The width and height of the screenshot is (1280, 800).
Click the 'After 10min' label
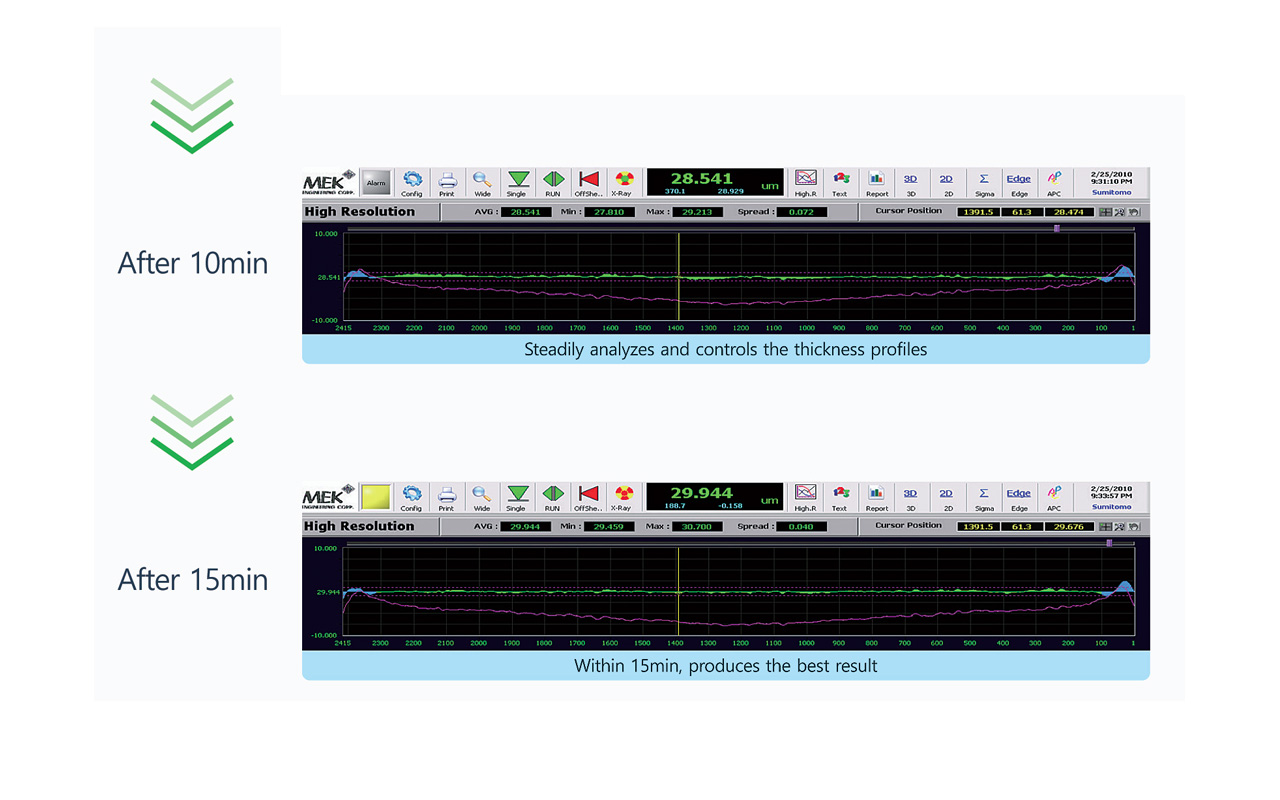[193, 263]
